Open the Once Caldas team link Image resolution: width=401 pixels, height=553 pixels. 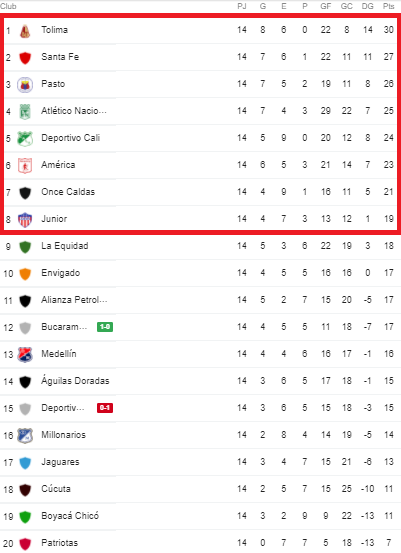(68, 192)
